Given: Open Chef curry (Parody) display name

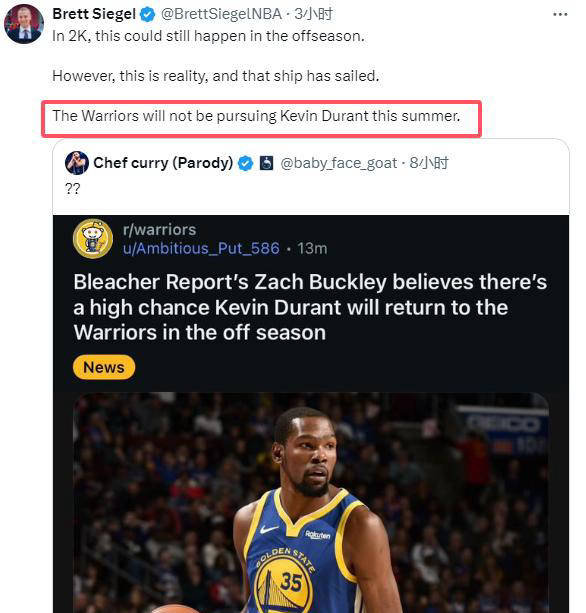Looking at the screenshot, I should [163, 163].
